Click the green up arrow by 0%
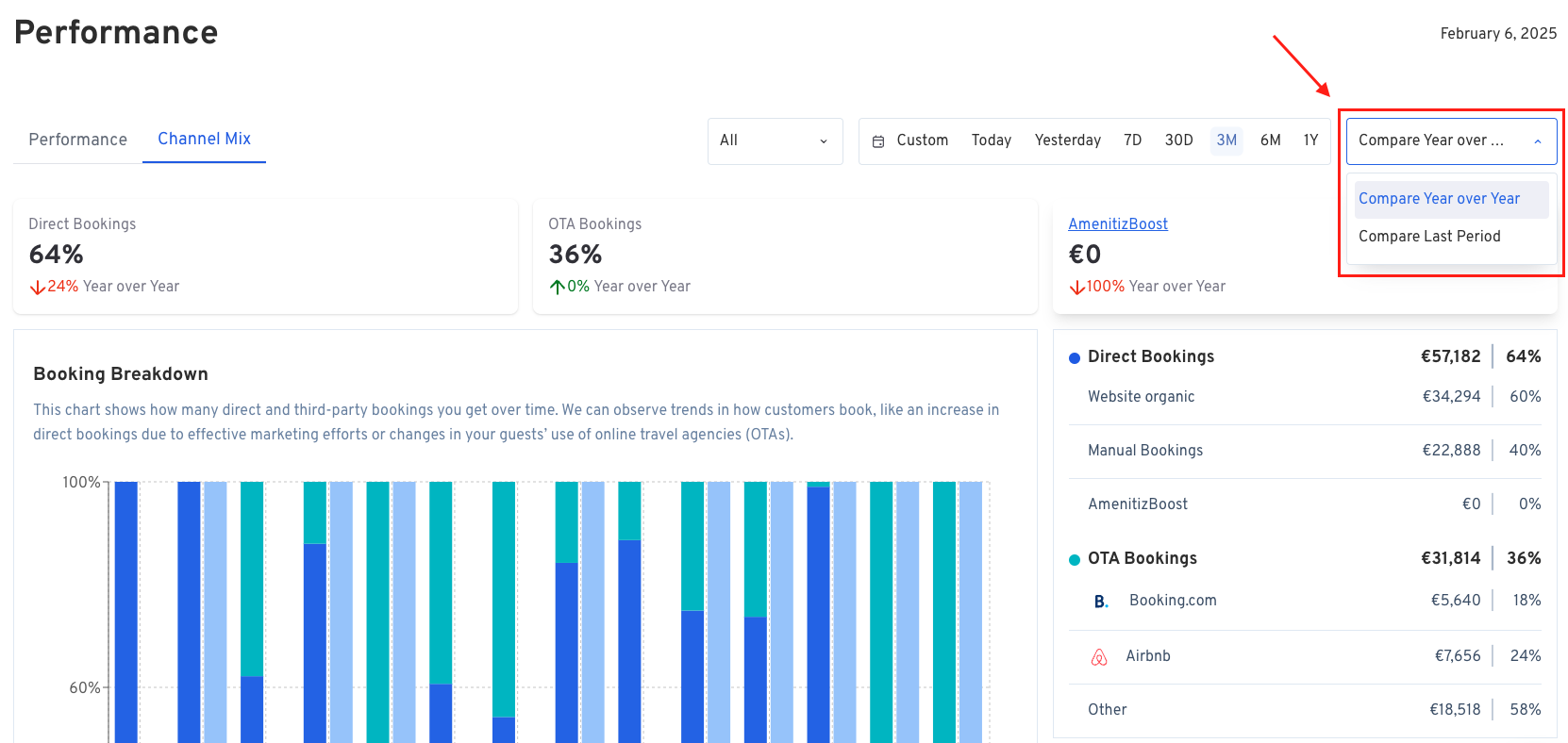The image size is (1568, 743). click(558, 287)
